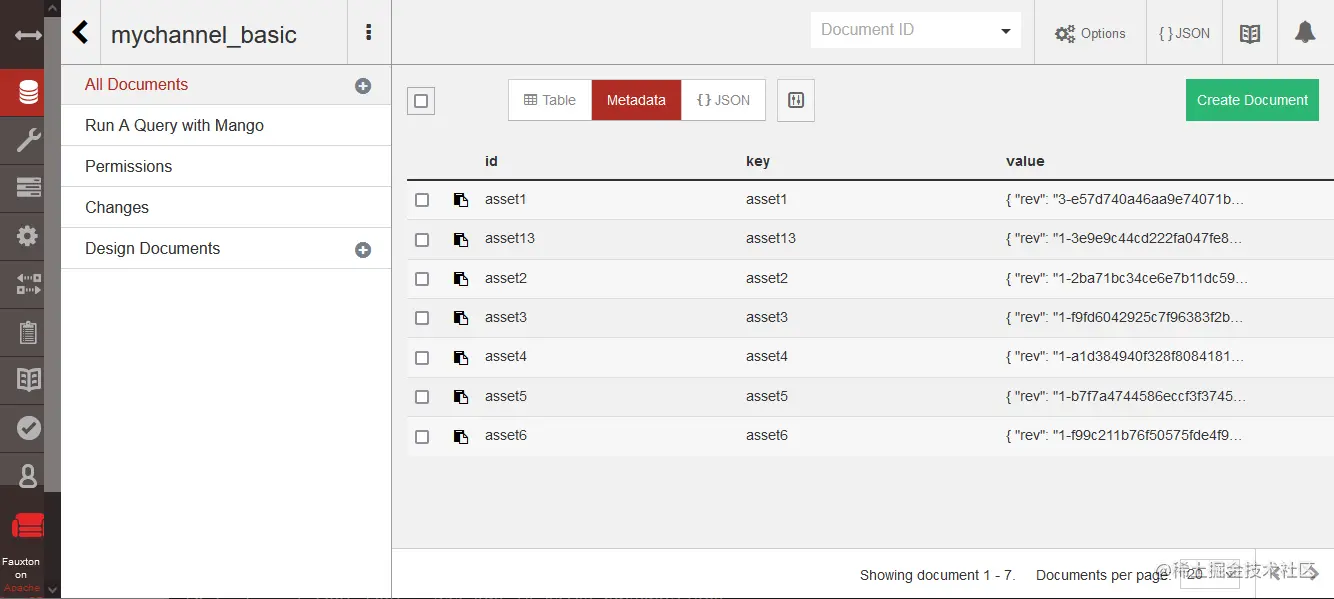Copy the asset13 document icon
The width and height of the screenshot is (1334, 599).
point(461,239)
